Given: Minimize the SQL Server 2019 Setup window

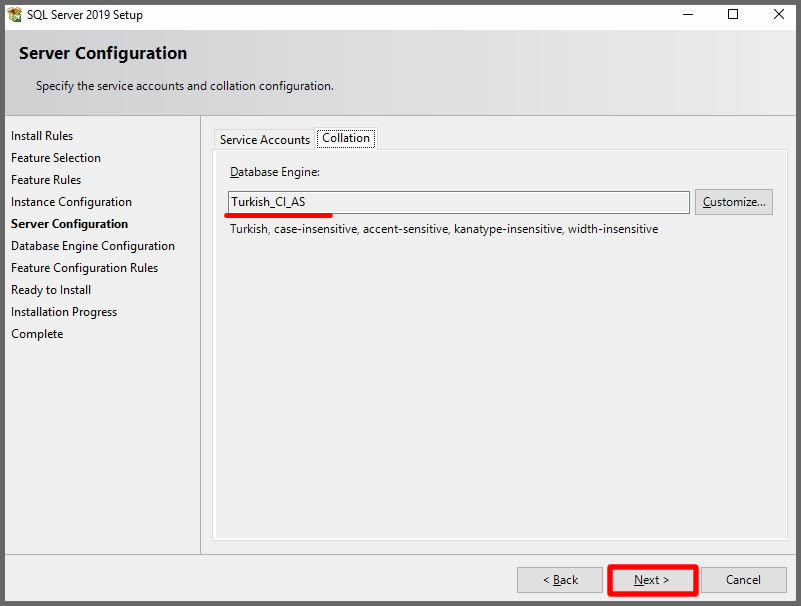Looking at the screenshot, I should pos(687,15).
